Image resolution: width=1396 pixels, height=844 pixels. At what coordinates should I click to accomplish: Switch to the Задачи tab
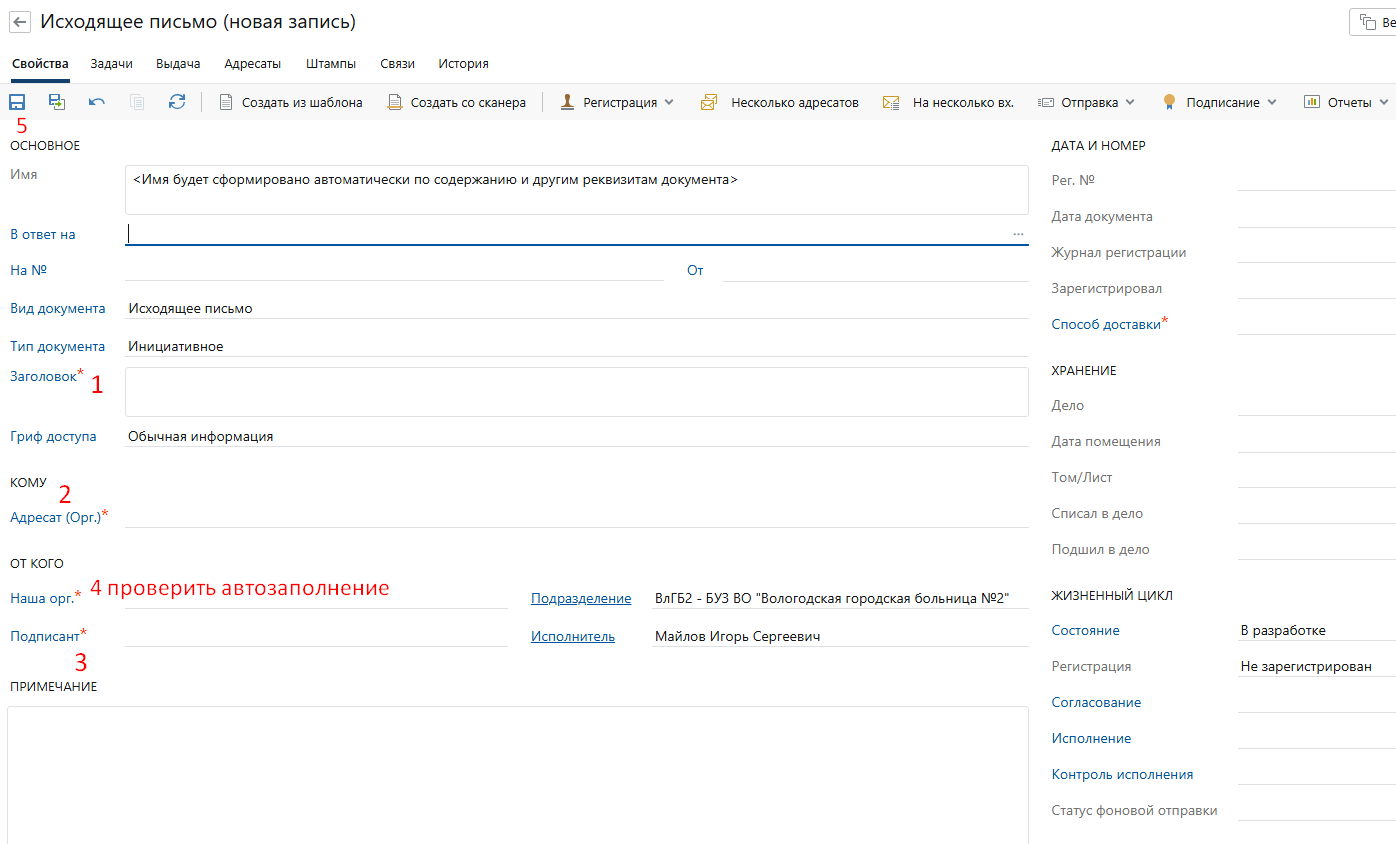111,64
